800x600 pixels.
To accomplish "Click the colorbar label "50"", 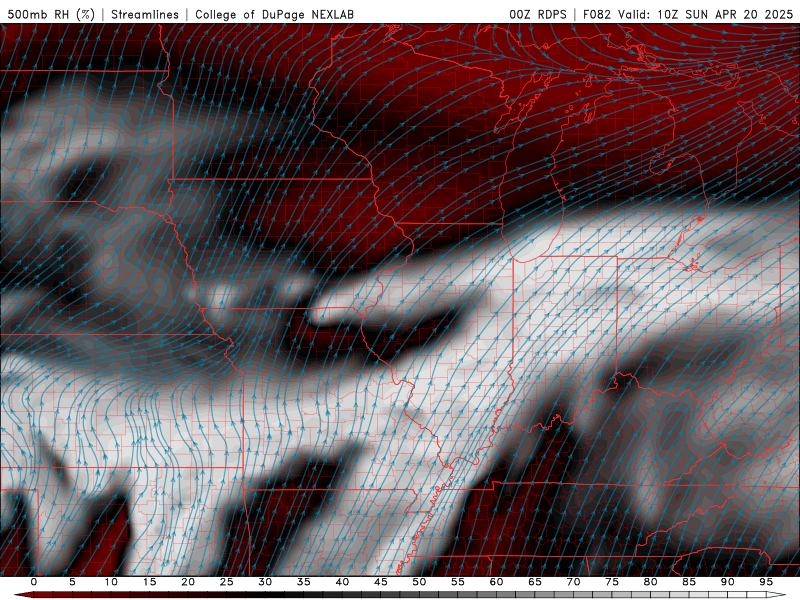I will (419, 582).
